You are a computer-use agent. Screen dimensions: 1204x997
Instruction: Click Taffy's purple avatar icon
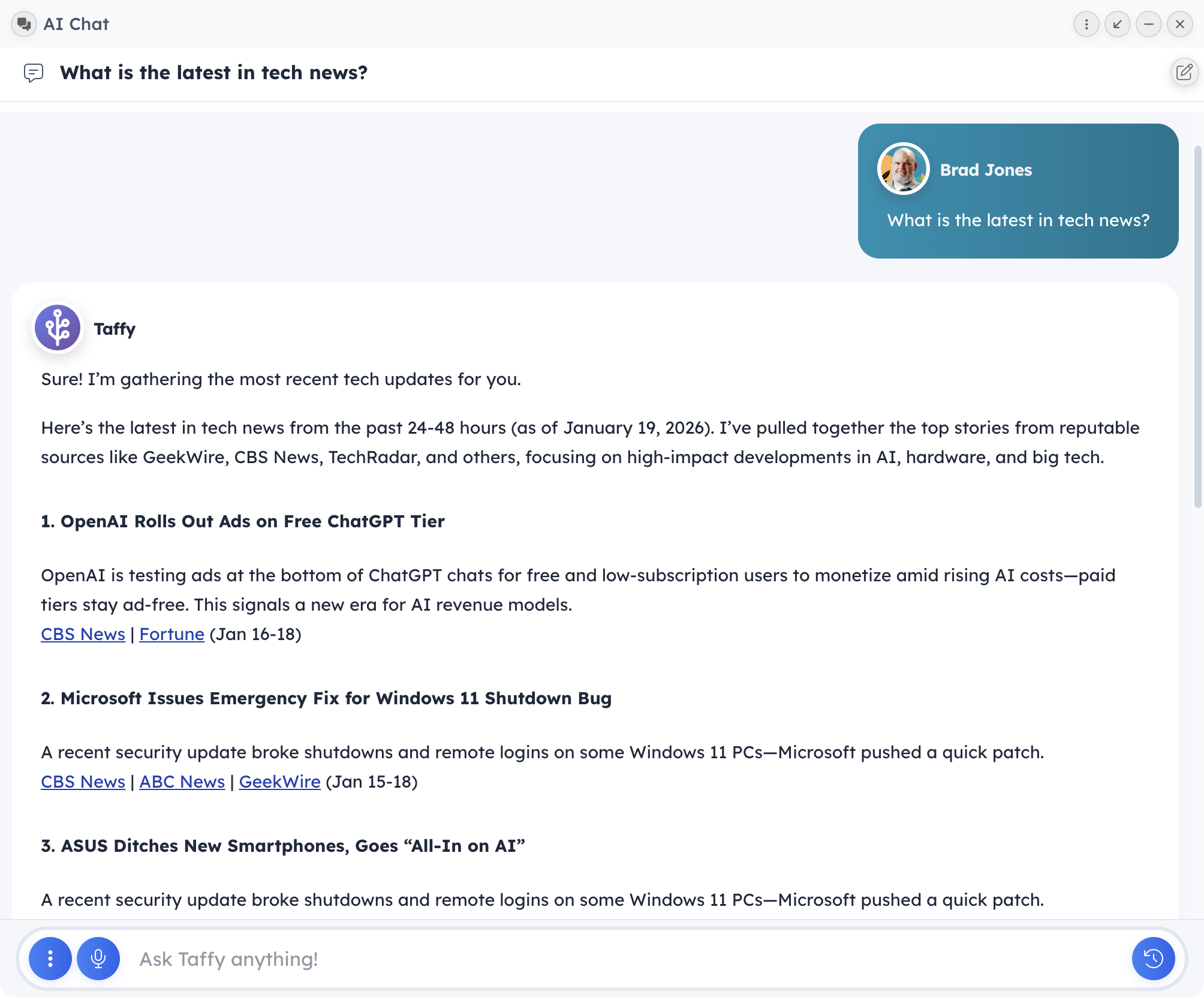[58, 328]
